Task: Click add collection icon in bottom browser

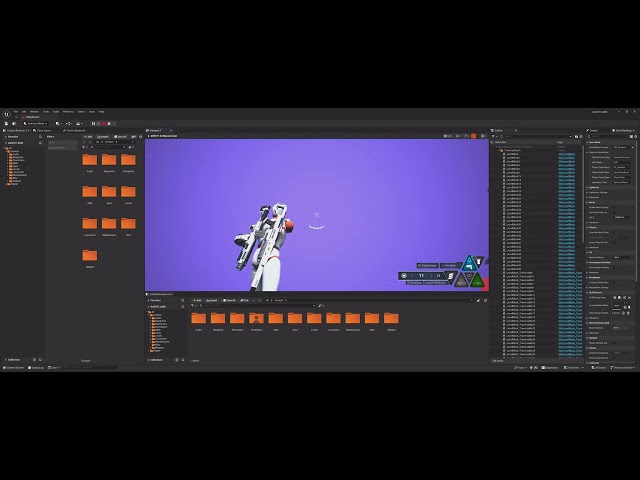Action: pos(177,360)
